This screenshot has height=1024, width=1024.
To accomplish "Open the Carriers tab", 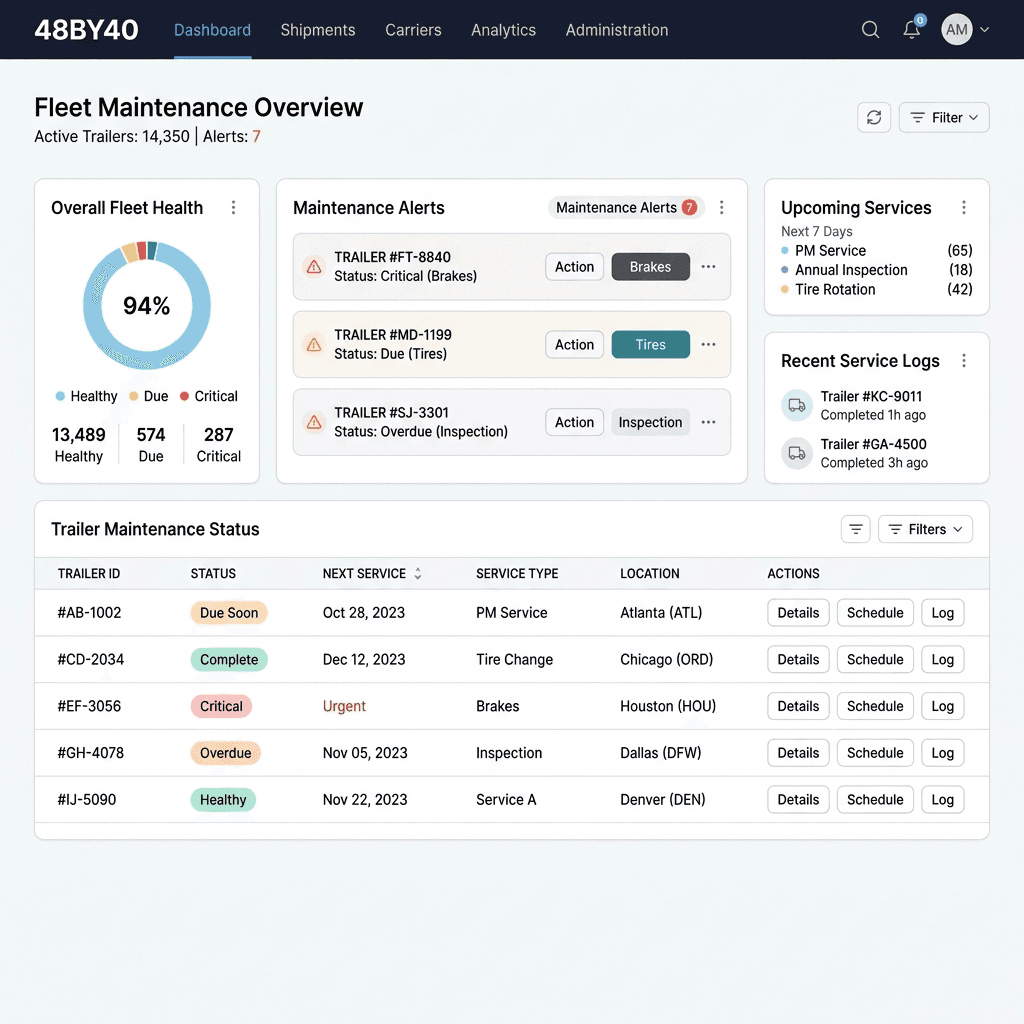I will [x=413, y=30].
